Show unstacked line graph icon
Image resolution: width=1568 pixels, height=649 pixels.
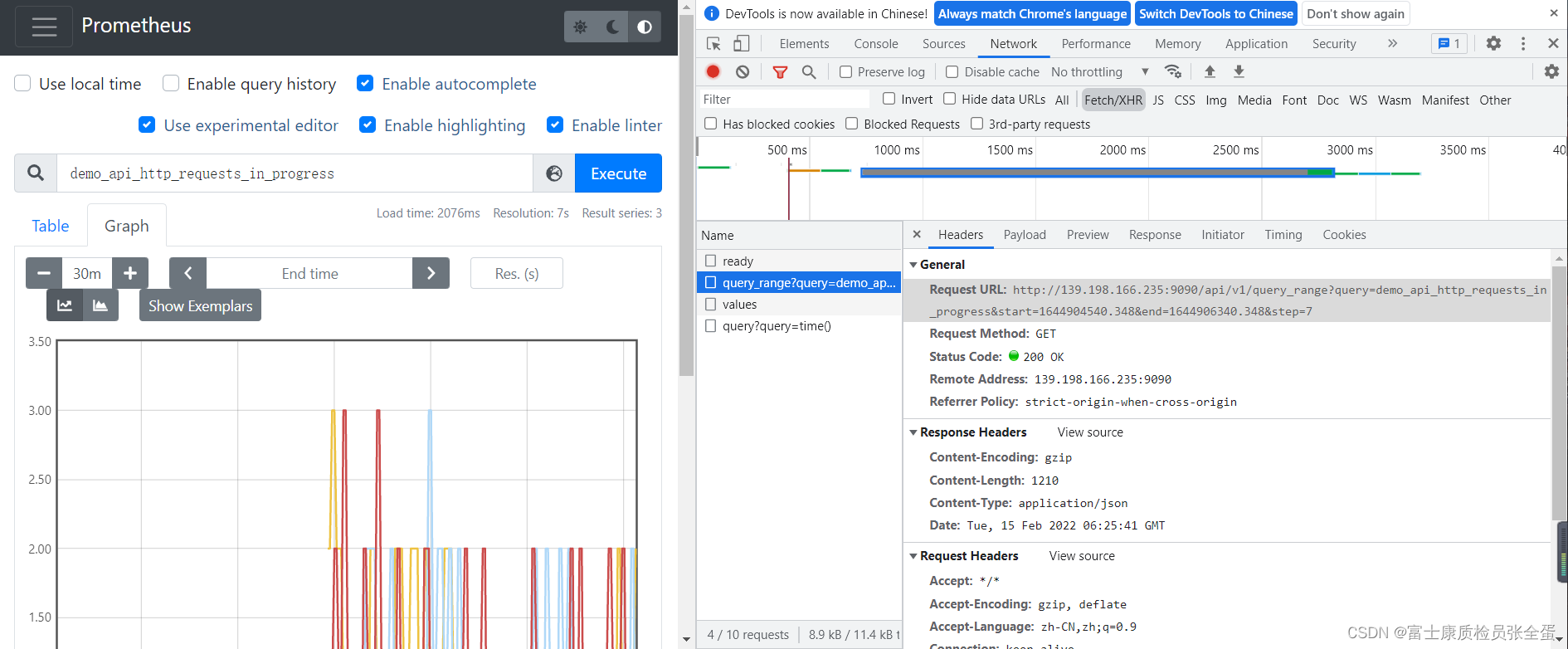click(65, 305)
